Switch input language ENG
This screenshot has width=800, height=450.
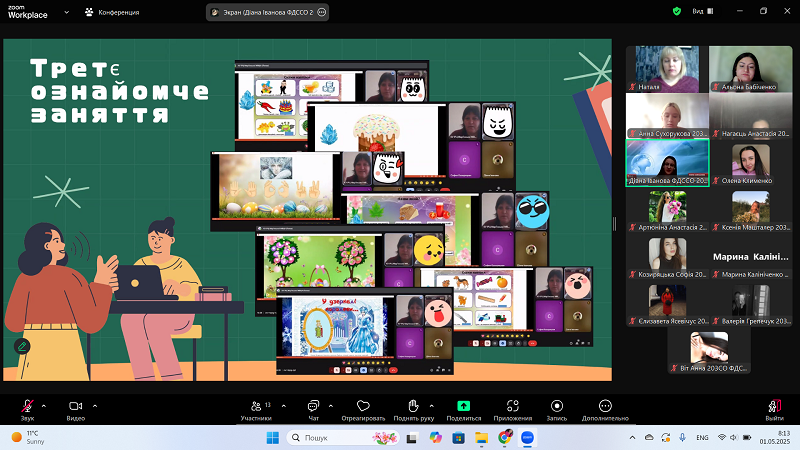[703, 438]
